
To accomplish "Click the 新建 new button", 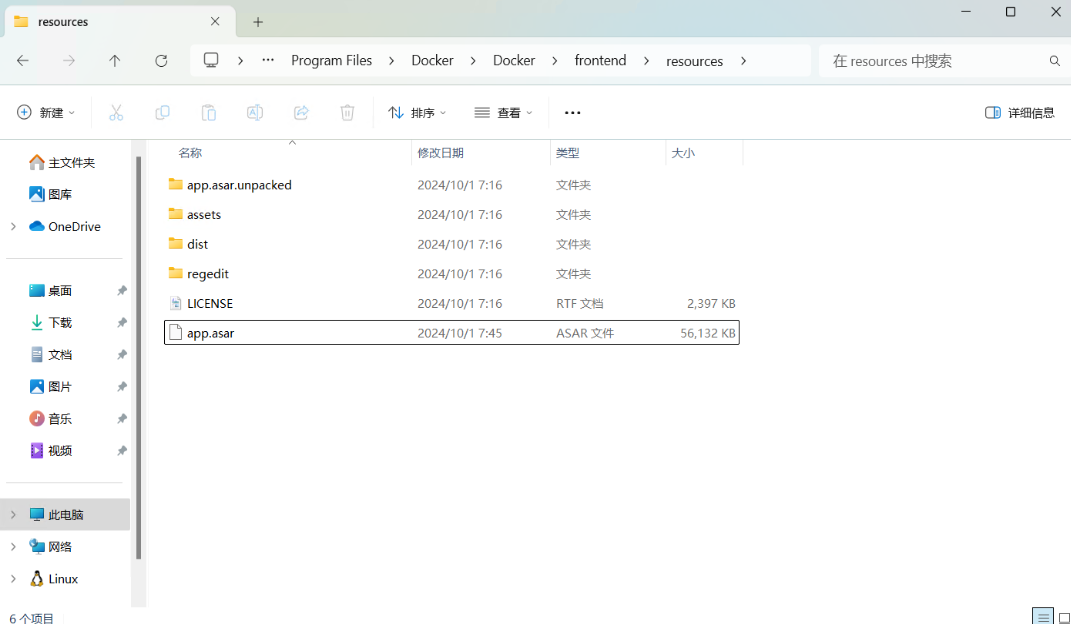I will pyautogui.click(x=46, y=113).
